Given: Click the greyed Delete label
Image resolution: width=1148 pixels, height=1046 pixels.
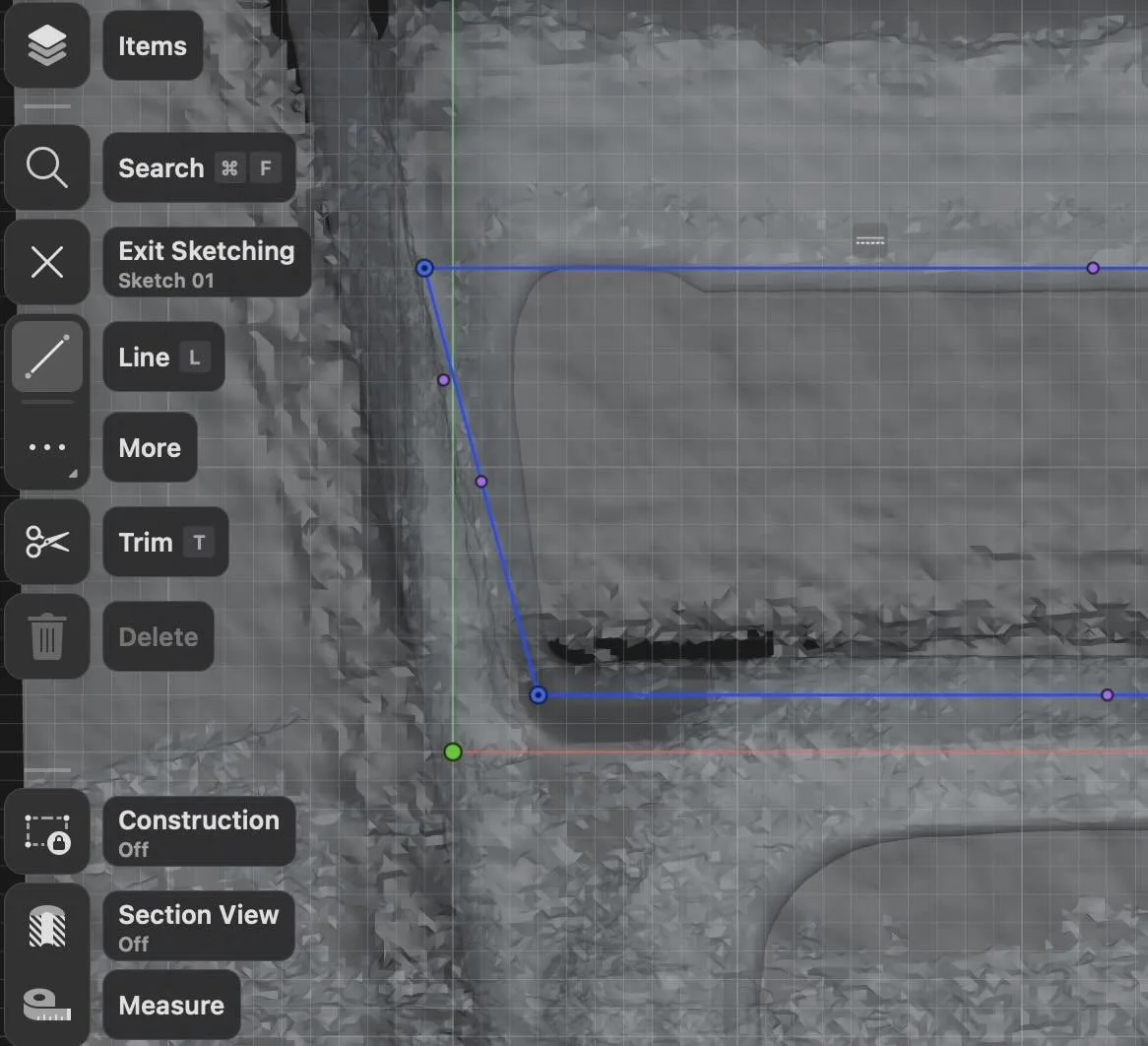Looking at the screenshot, I should [159, 636].
